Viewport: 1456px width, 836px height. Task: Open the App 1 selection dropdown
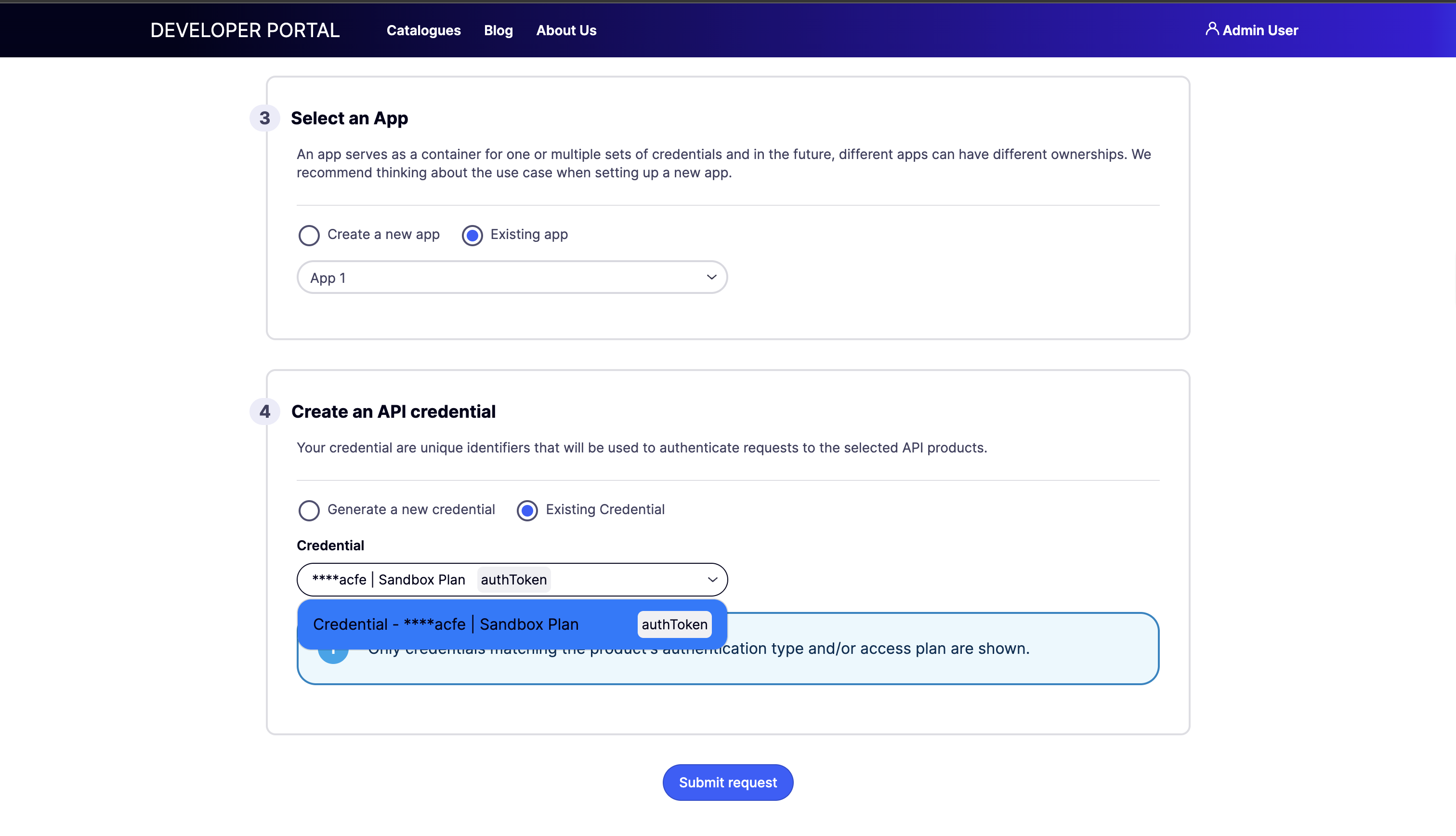(x=512, y=277)
